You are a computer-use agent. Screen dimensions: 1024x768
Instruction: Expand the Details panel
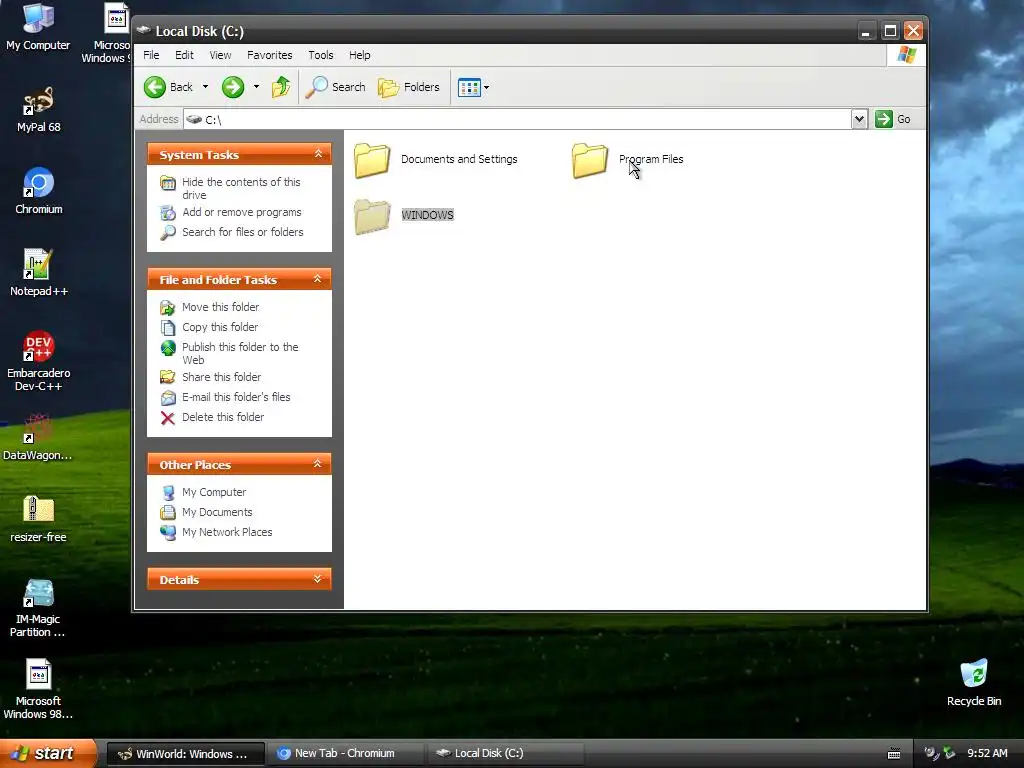317,579
